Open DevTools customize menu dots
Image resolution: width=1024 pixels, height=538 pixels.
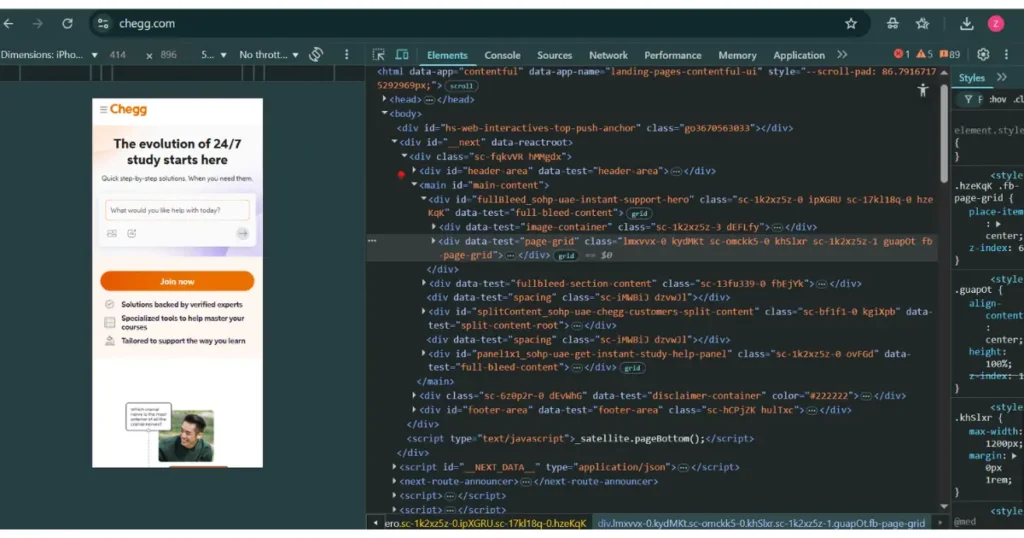[1006, 55]
